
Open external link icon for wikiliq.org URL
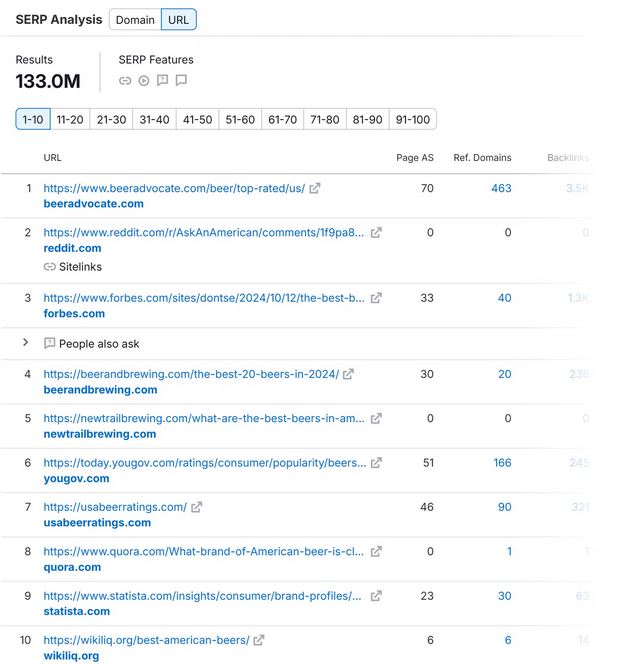(258, 640)
